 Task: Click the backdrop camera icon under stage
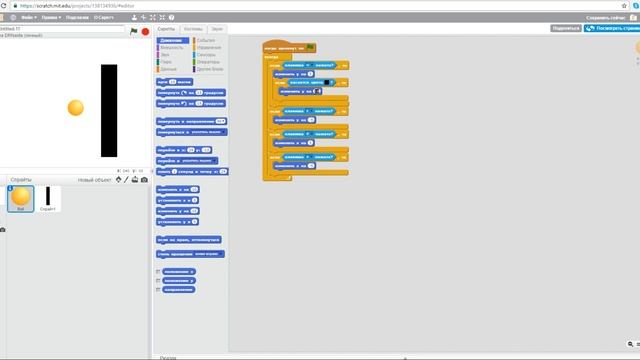[x=2, y=230]
